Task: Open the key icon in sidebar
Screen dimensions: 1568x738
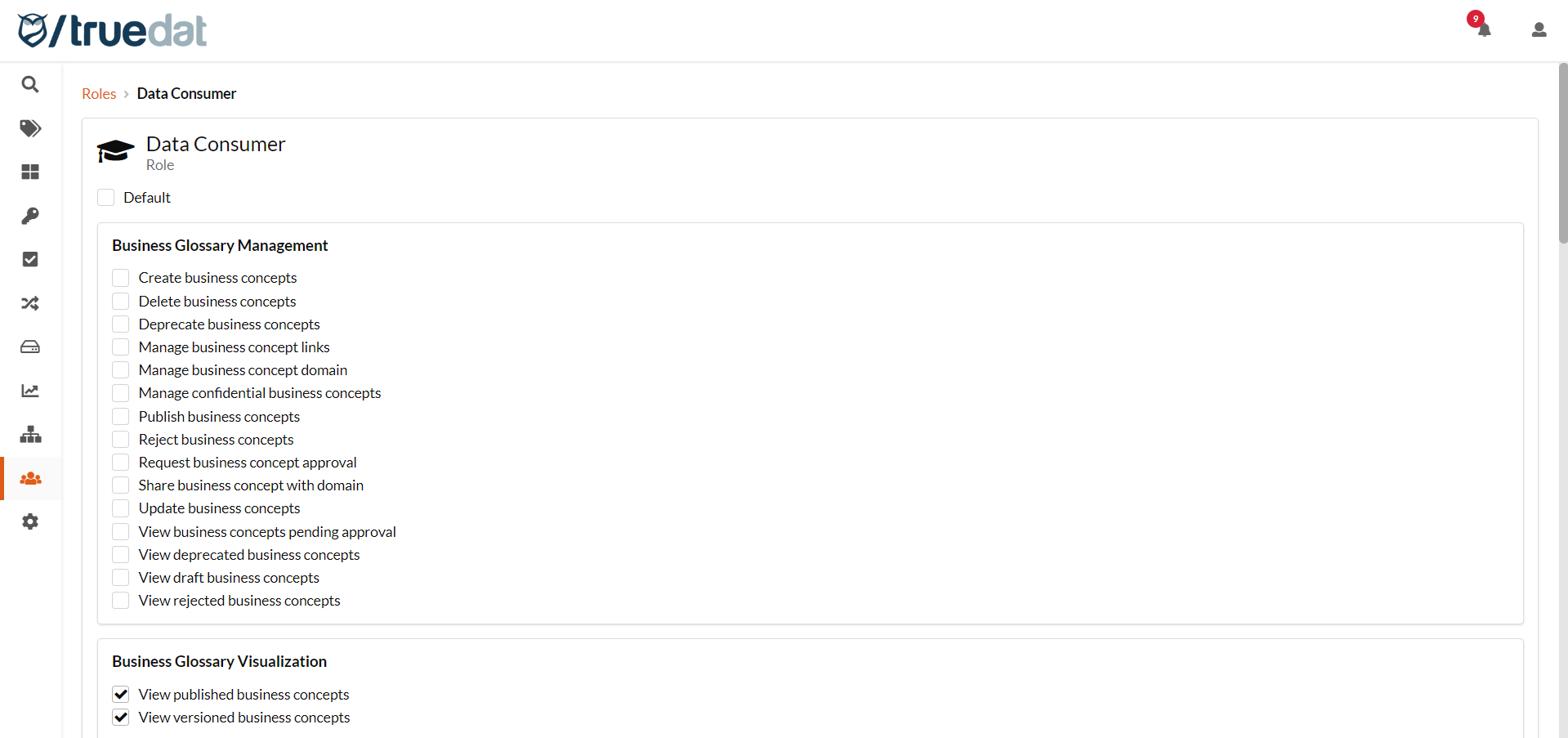Action: coord(30,216)
